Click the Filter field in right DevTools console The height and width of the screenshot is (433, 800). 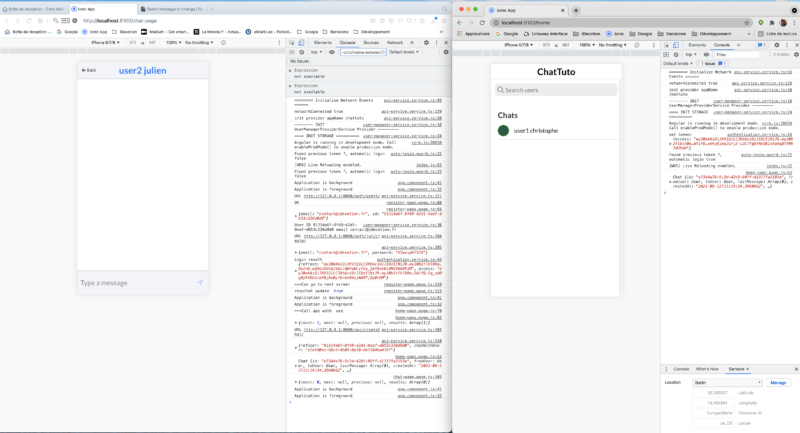click(x=737, y=55)
